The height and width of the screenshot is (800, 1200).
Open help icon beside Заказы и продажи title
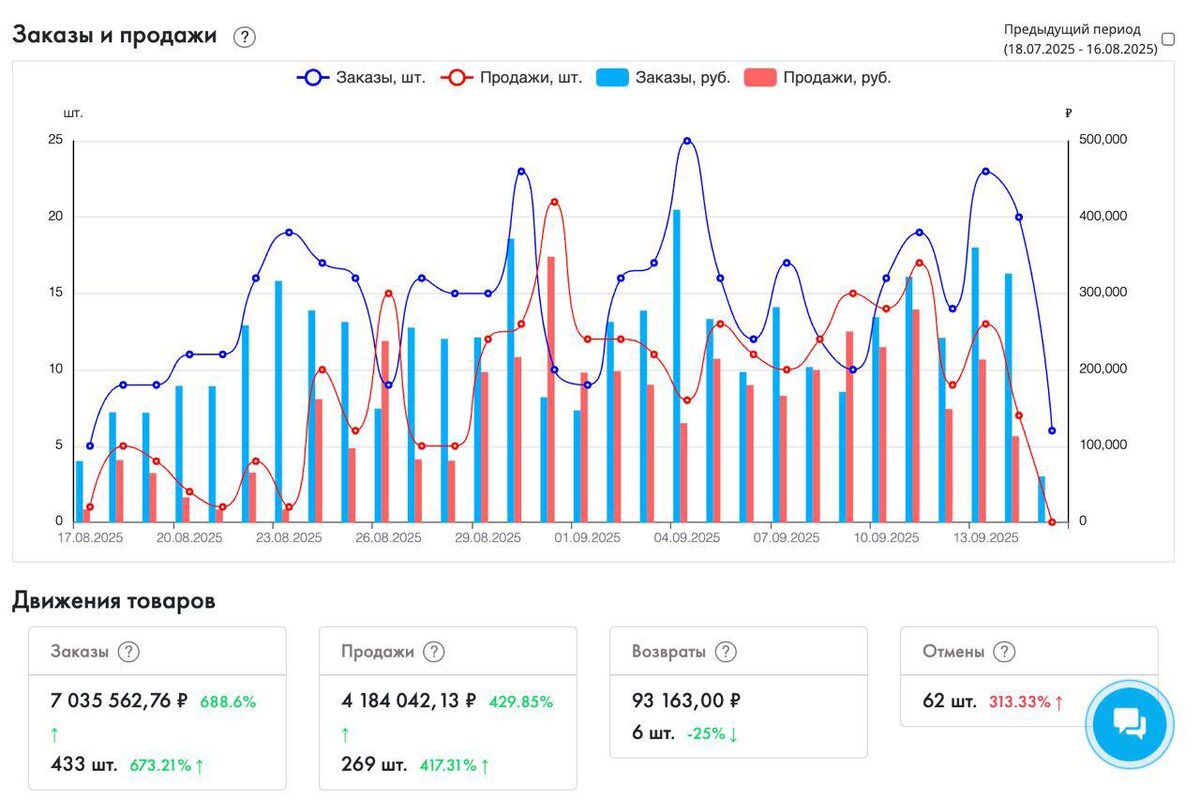245,37
